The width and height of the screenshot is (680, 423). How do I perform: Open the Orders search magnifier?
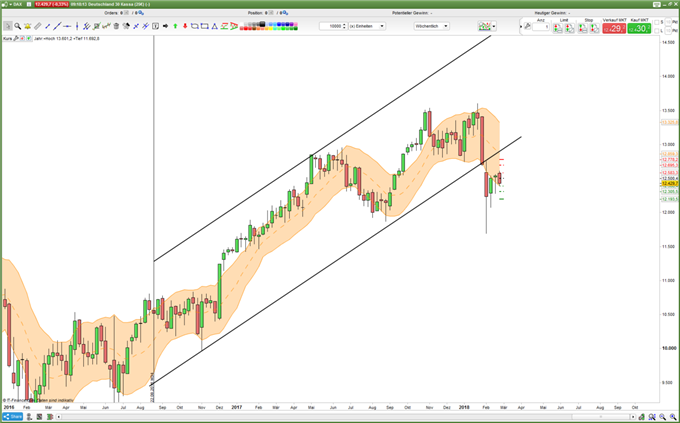point(141,13)
